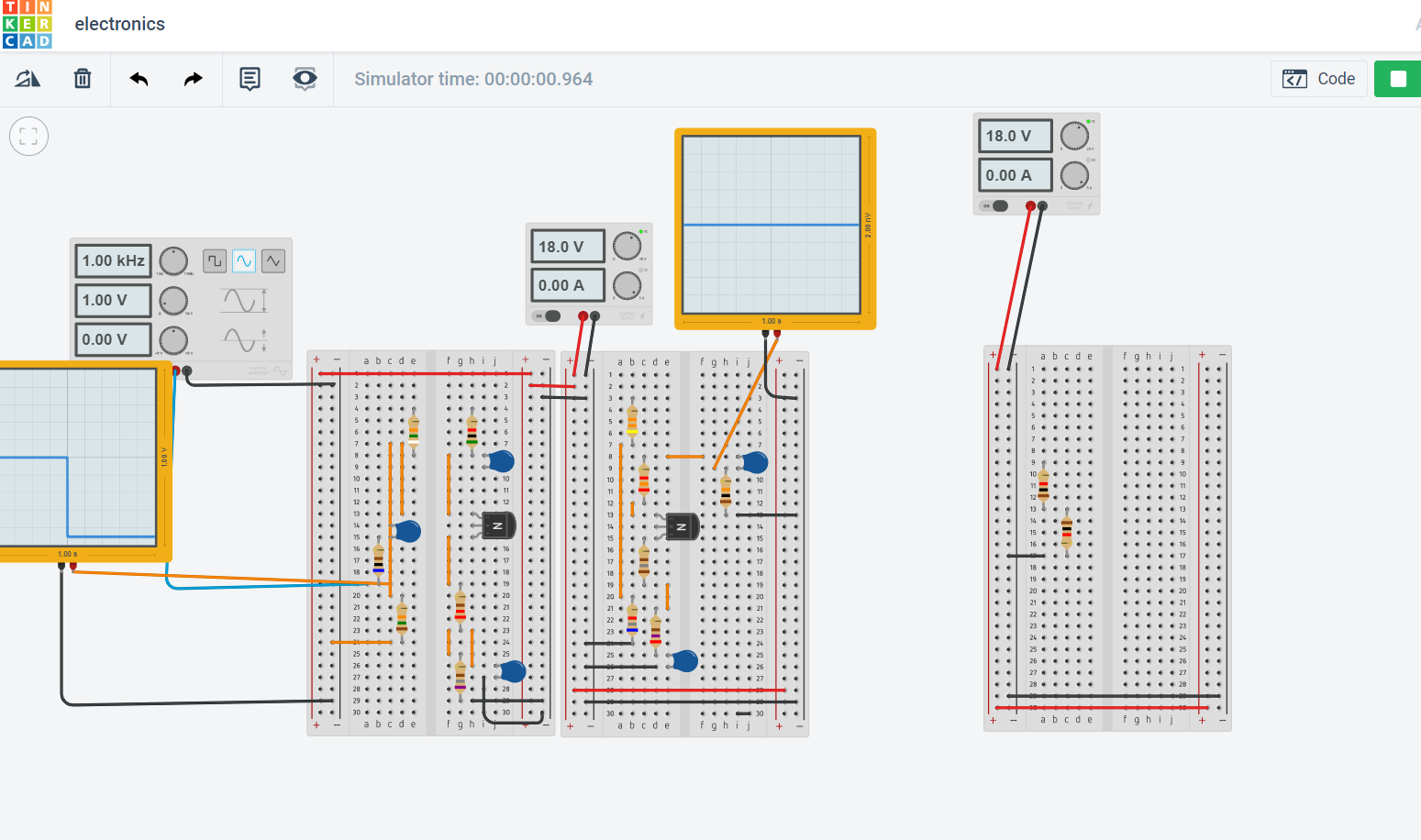Open the Notes tool icon

coord(250,79)
